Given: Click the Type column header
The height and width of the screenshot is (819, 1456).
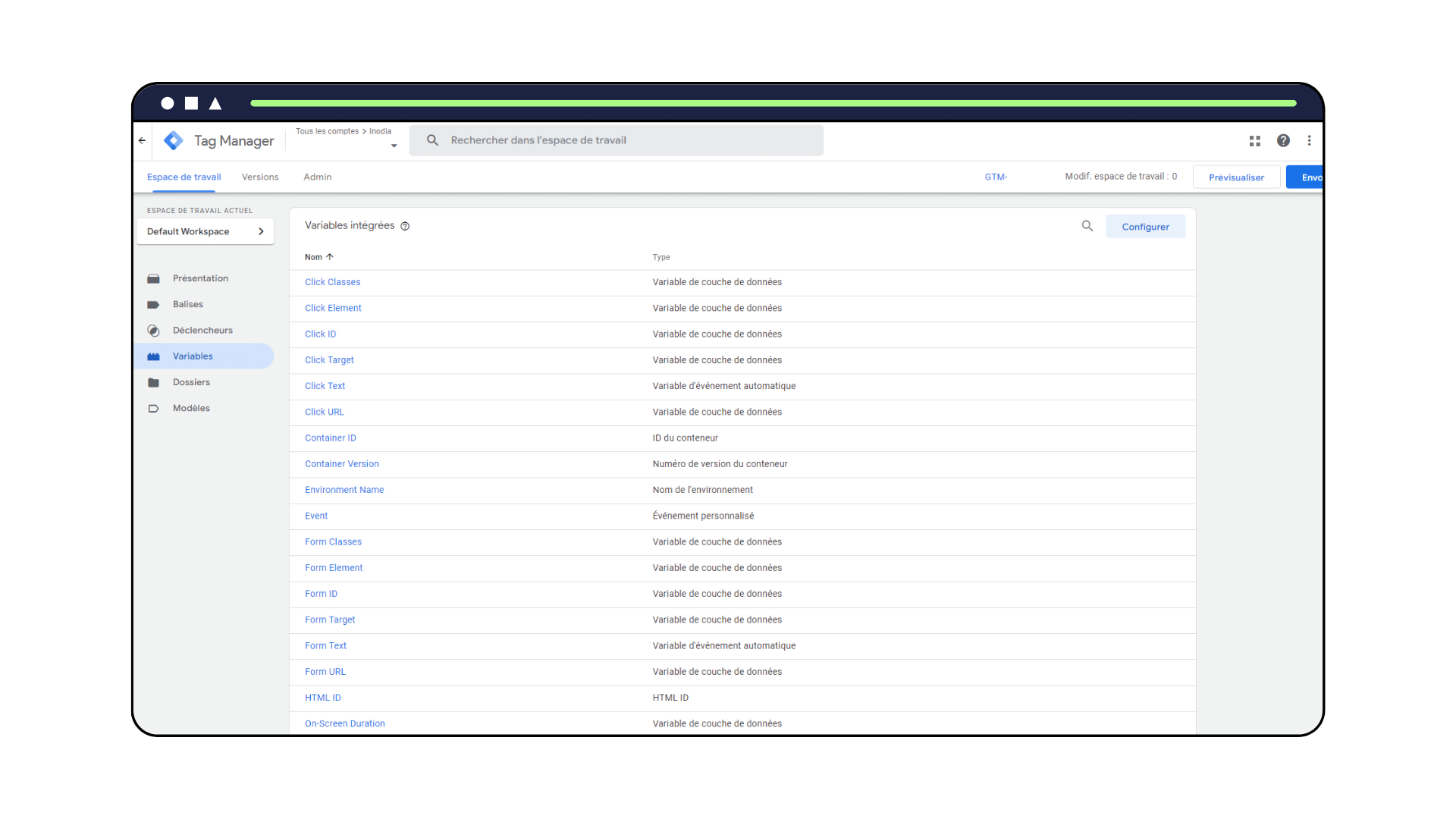Looking at the screenshot, I should tap(661, 257).
